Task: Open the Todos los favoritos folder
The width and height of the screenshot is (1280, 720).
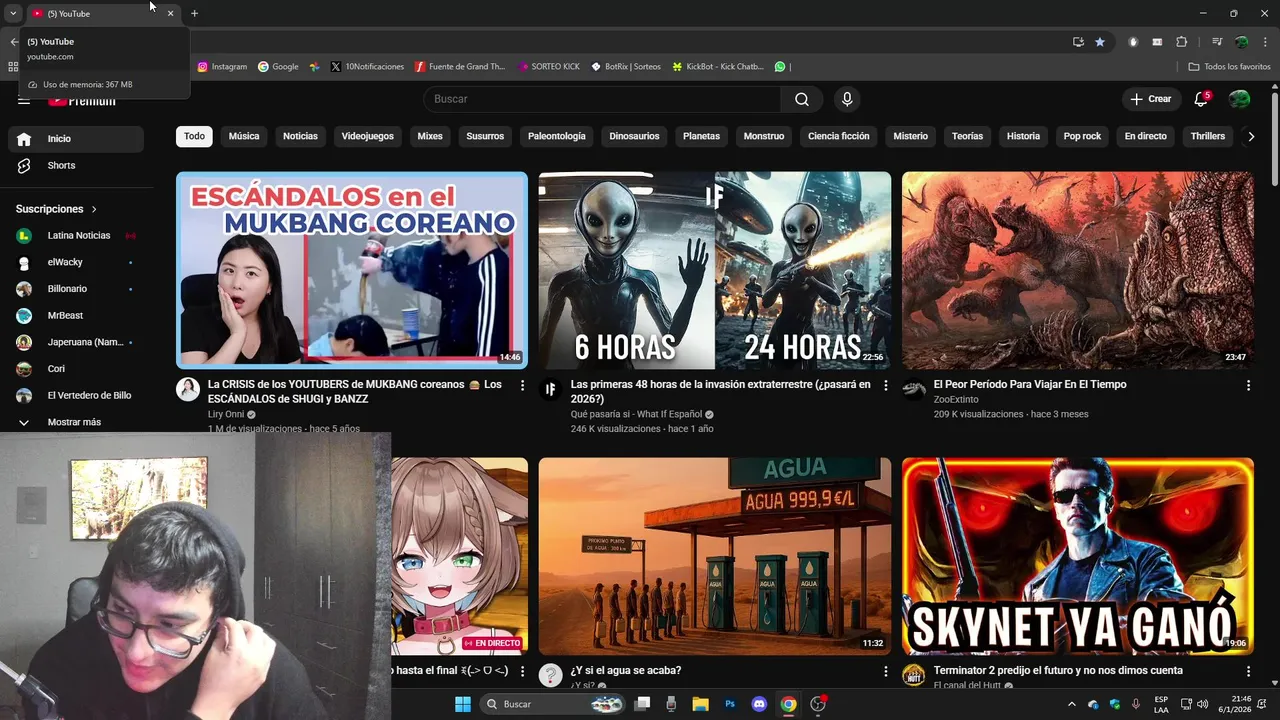Action: point(1229,67)
